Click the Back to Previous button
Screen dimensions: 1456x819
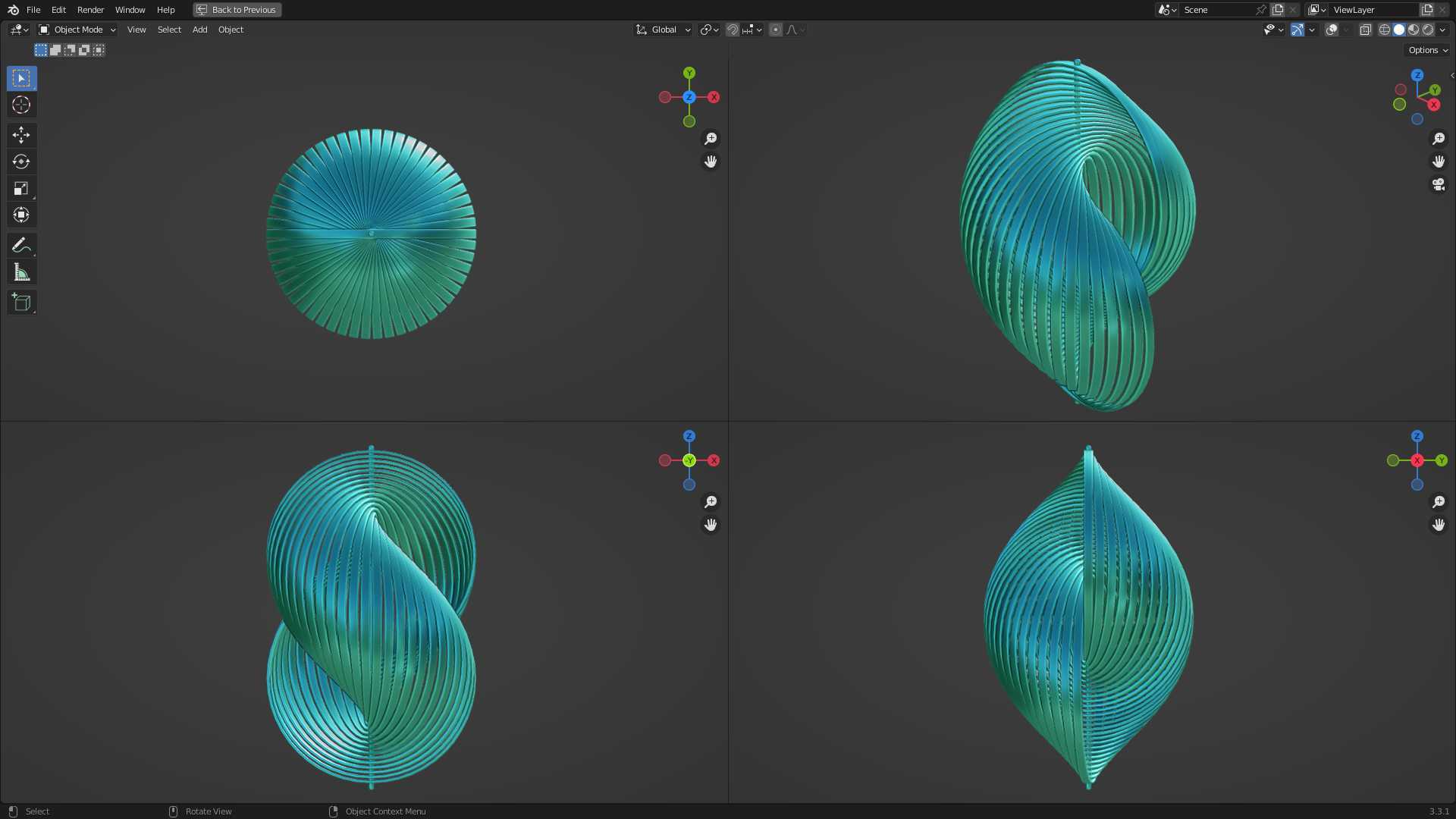tap(237, 10)
